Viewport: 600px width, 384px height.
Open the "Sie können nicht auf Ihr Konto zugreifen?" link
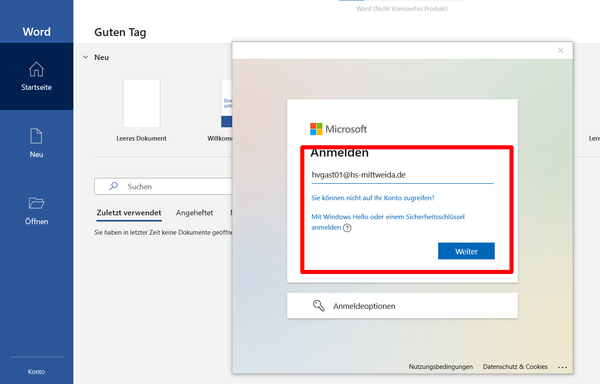pos(373,198)
